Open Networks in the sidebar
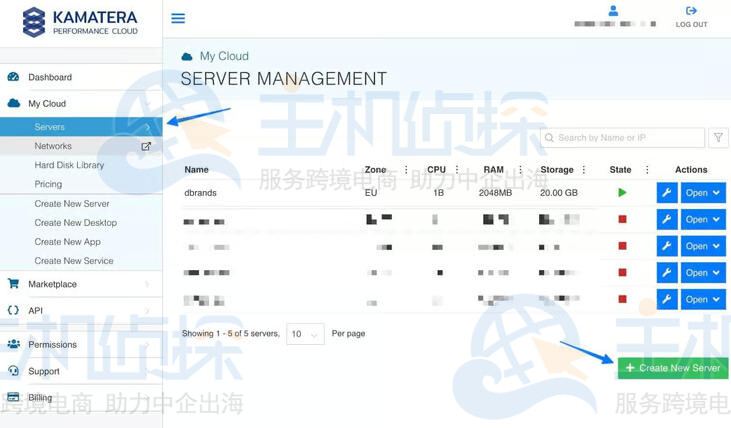This screenshot has width=731, height=428. tap(53, 146)
